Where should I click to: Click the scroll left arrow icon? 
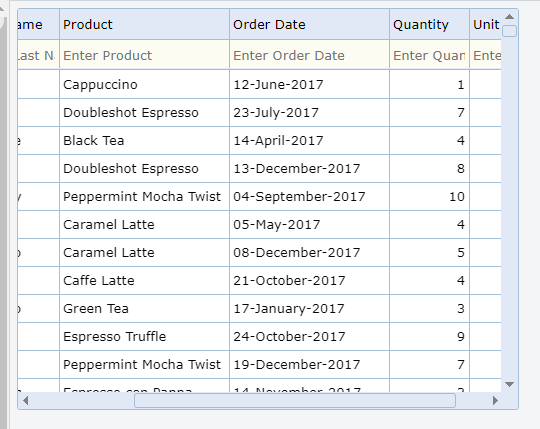click(x=25, y=400)
